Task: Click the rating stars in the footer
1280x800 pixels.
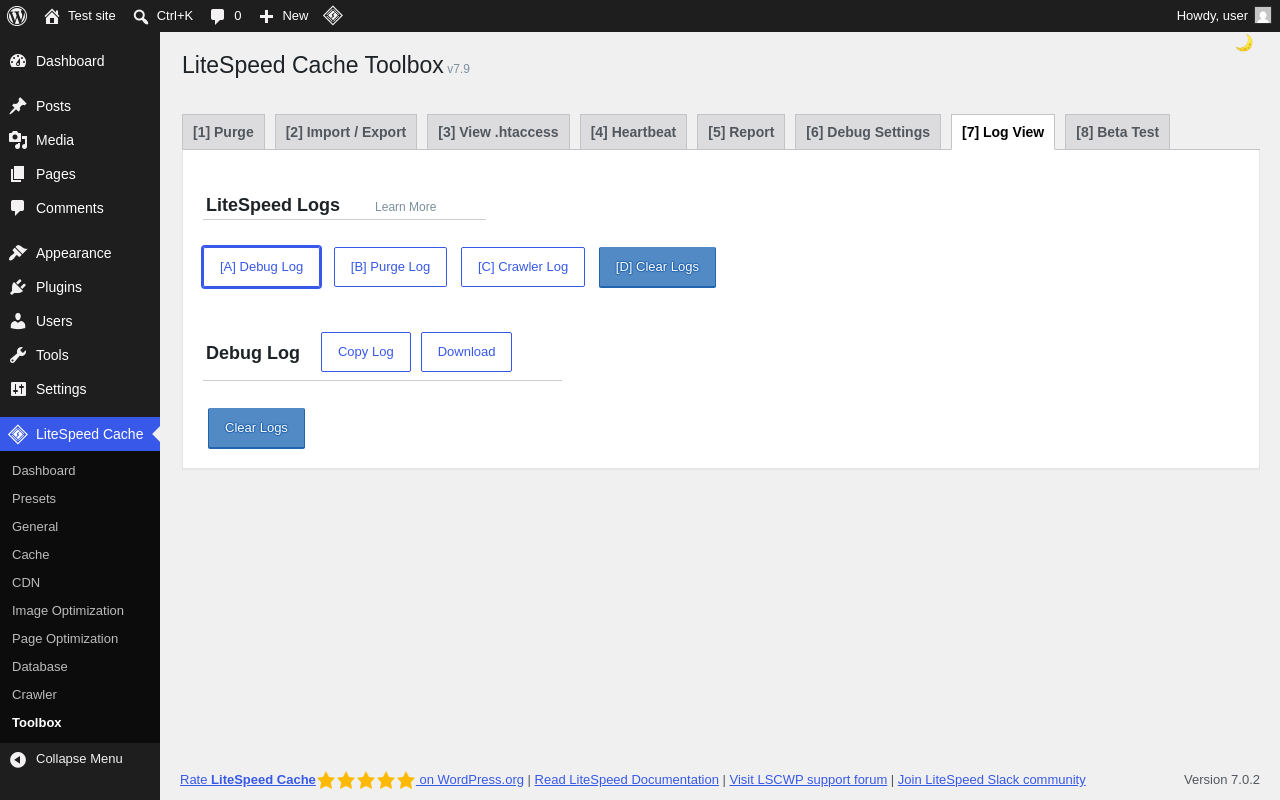Action: [x=366, y=780]
